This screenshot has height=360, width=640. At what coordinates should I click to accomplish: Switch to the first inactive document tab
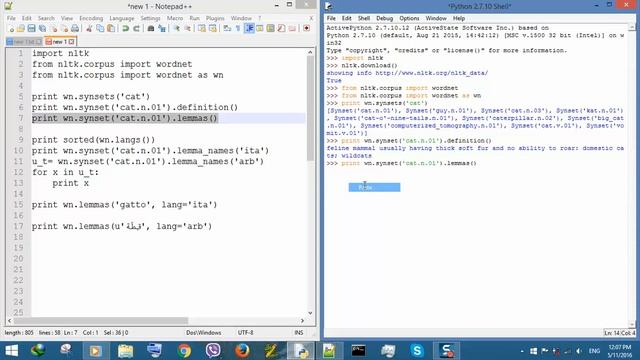pos(23,42)
